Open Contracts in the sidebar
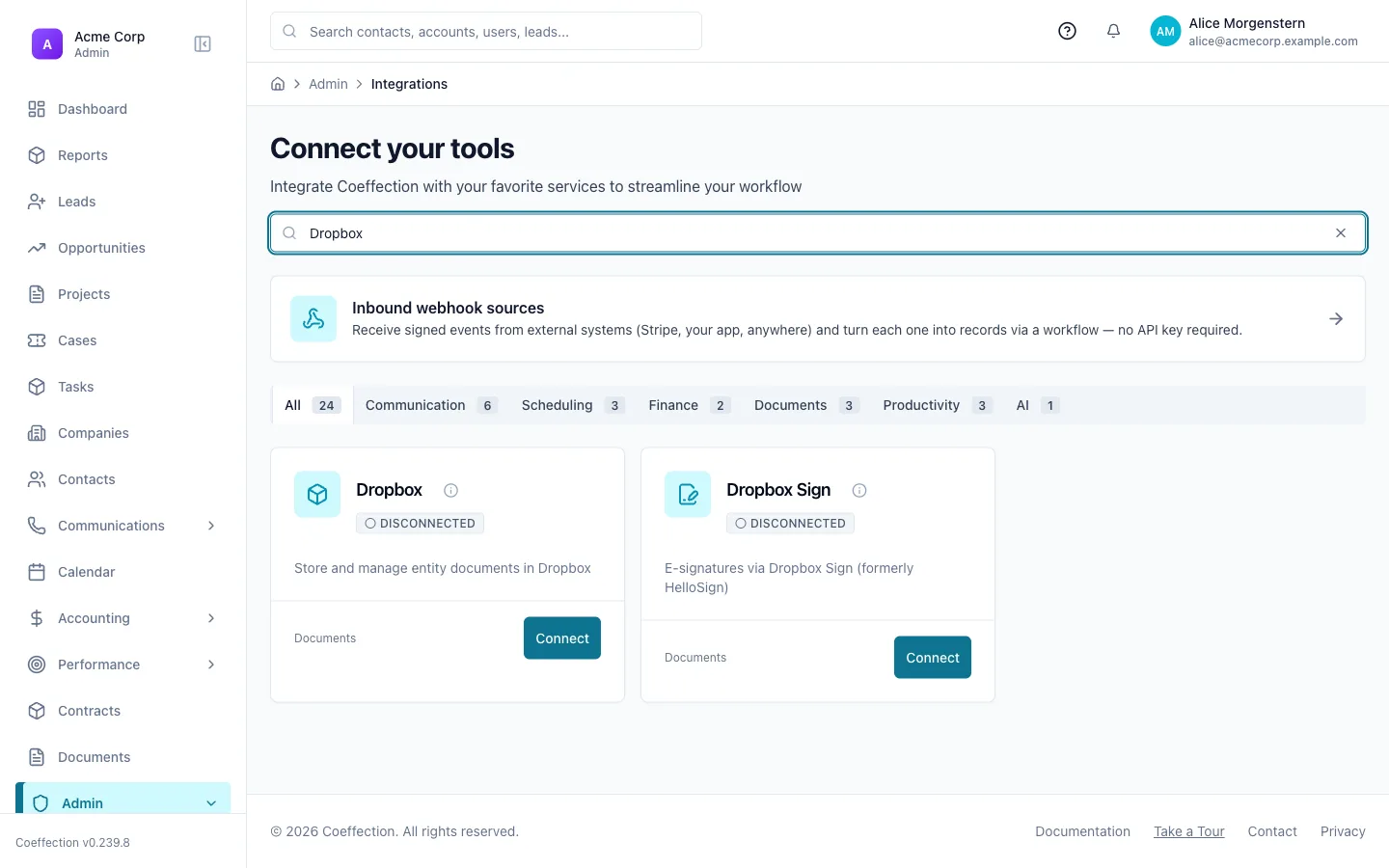Image resolution: width=1389 pixels, height=868 pixels. [123, 711]
